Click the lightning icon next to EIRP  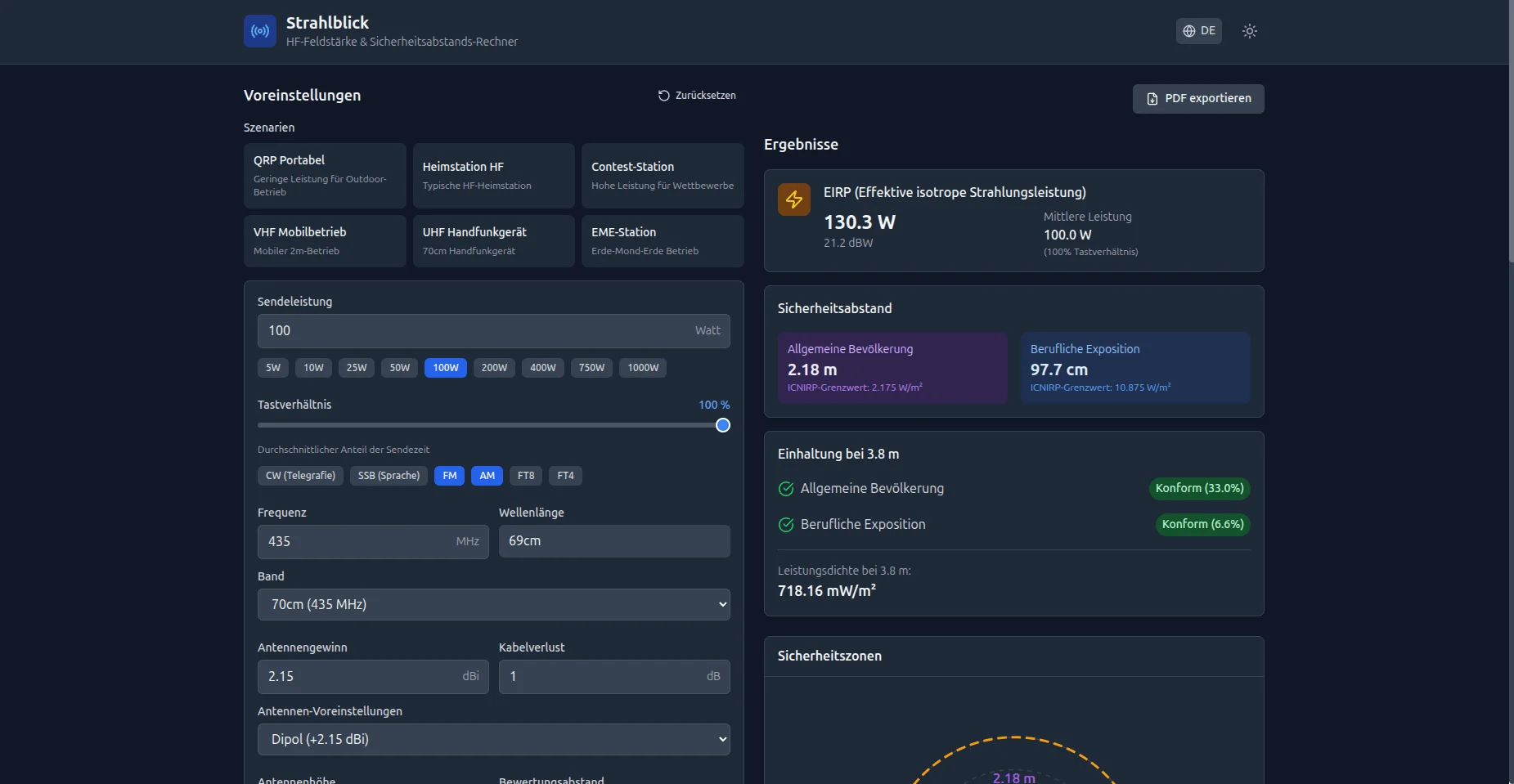793,199
